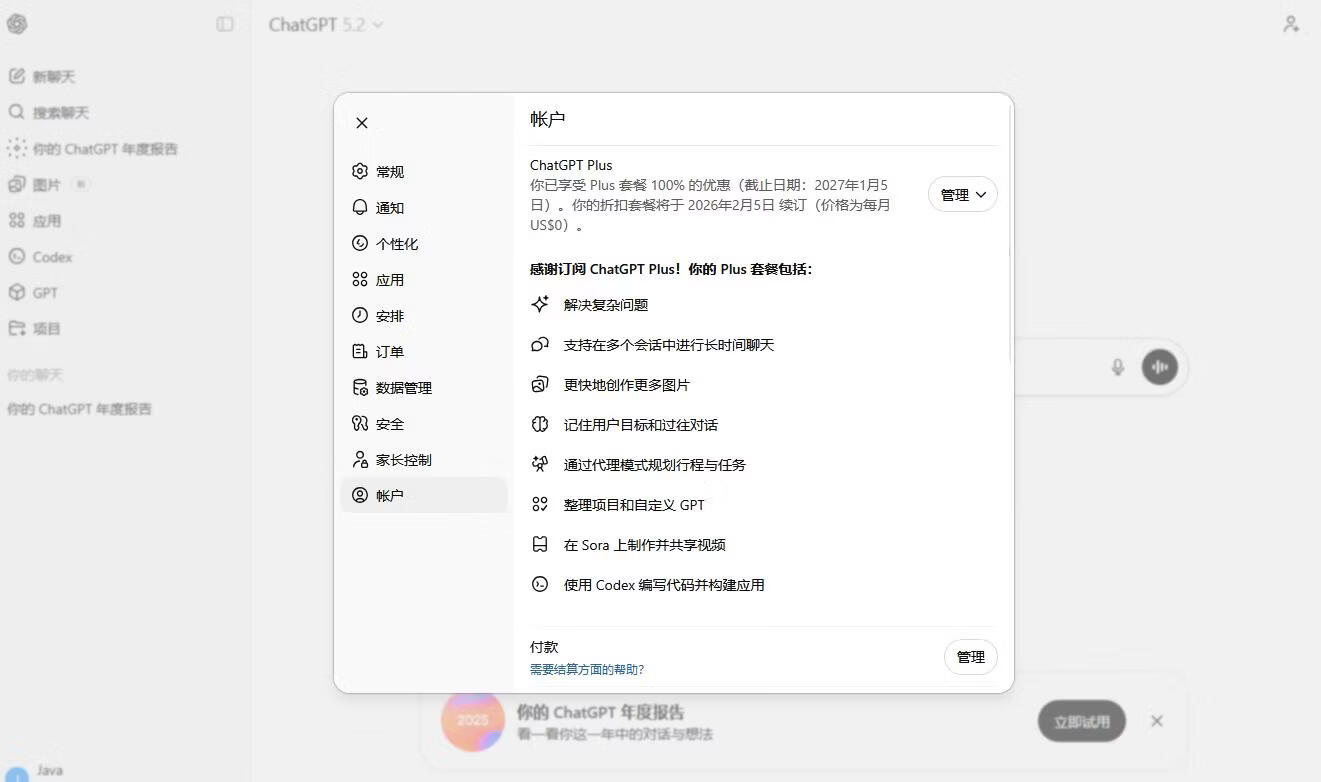The width and height of the screenshot is (1321, 782).
Task: Click the 需要结算方面的帮助 link
Action: point(588,669)
